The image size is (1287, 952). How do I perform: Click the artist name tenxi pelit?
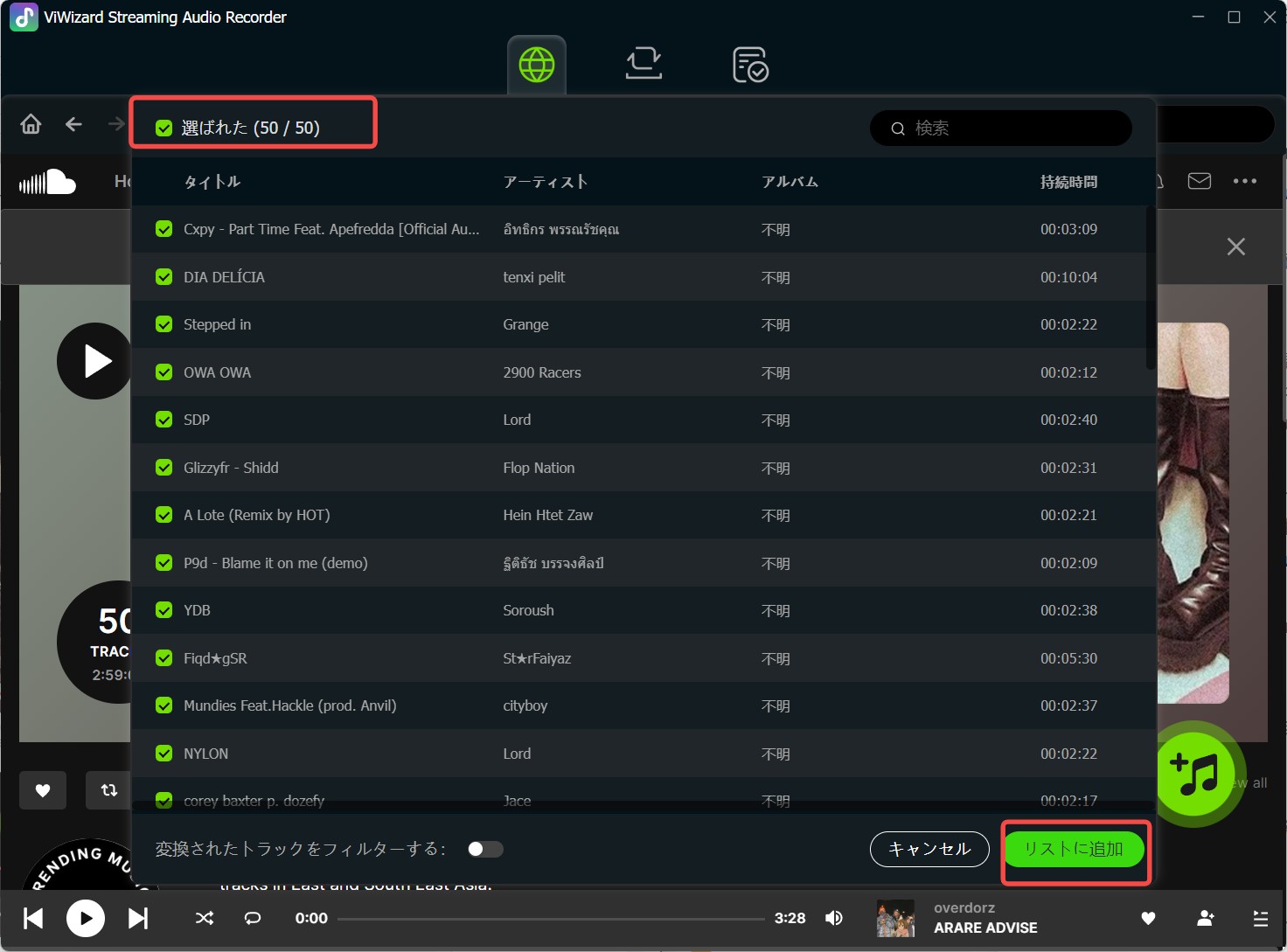pyautogui.click(x=534, y=277)
